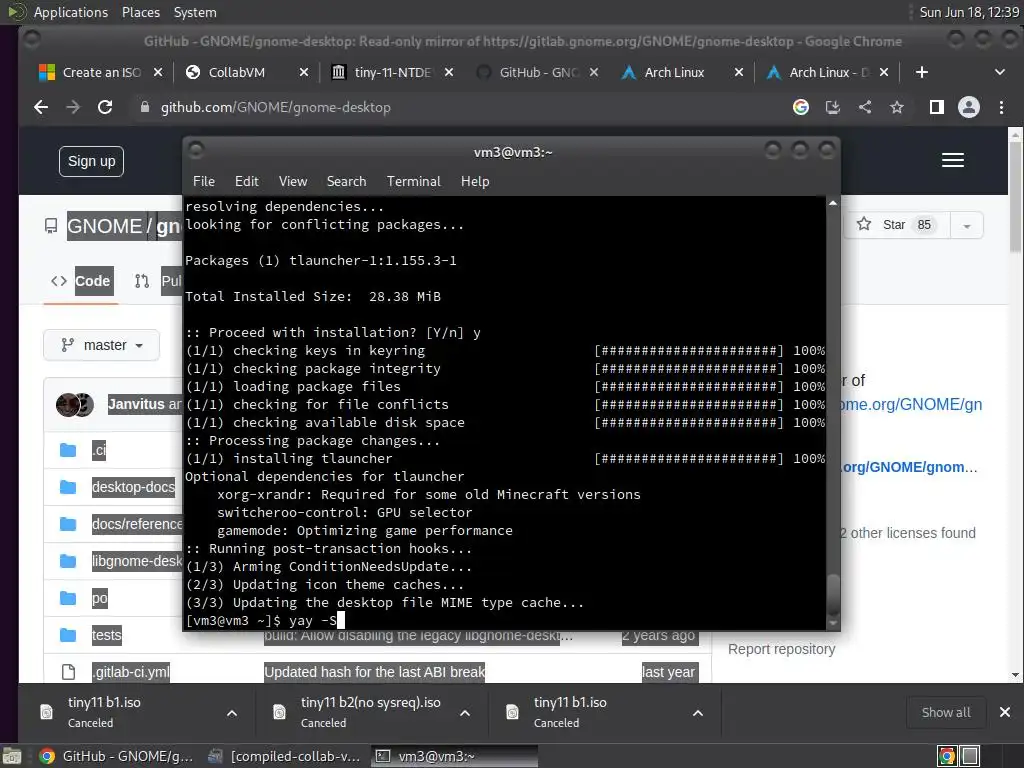
Task: Open the terminal Edit menu
Action: tap(247, 182)
